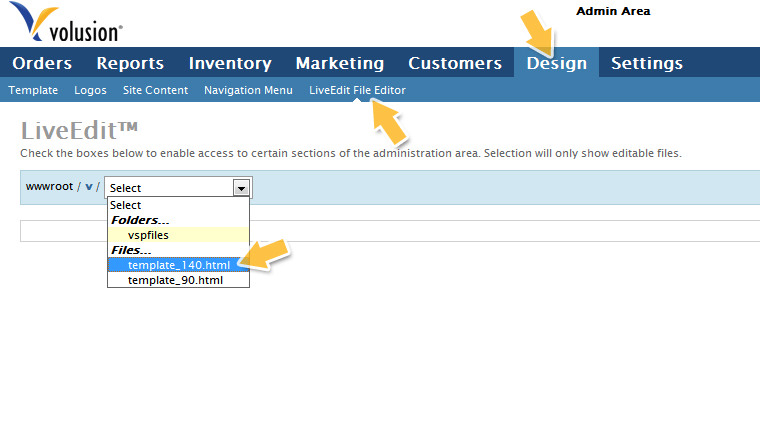Collapse the file Select dropdown arrow
This screenshot has height=432, width=760.
click(240, 188)
